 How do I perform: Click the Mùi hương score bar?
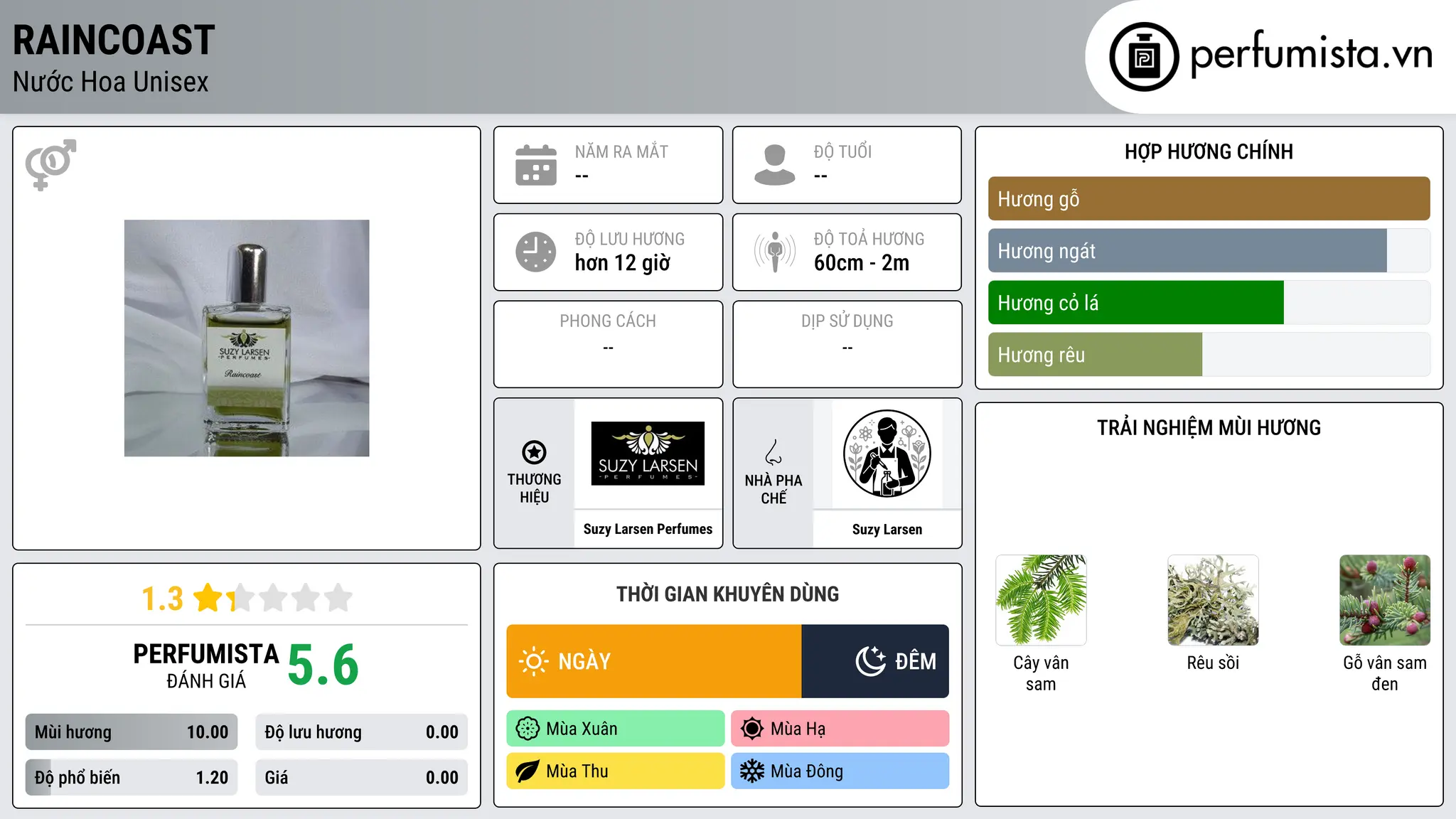coord(132,732)
